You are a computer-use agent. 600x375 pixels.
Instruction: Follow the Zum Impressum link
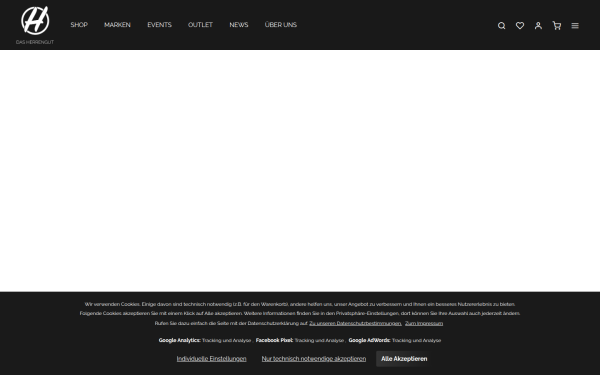tap(424, 323)
